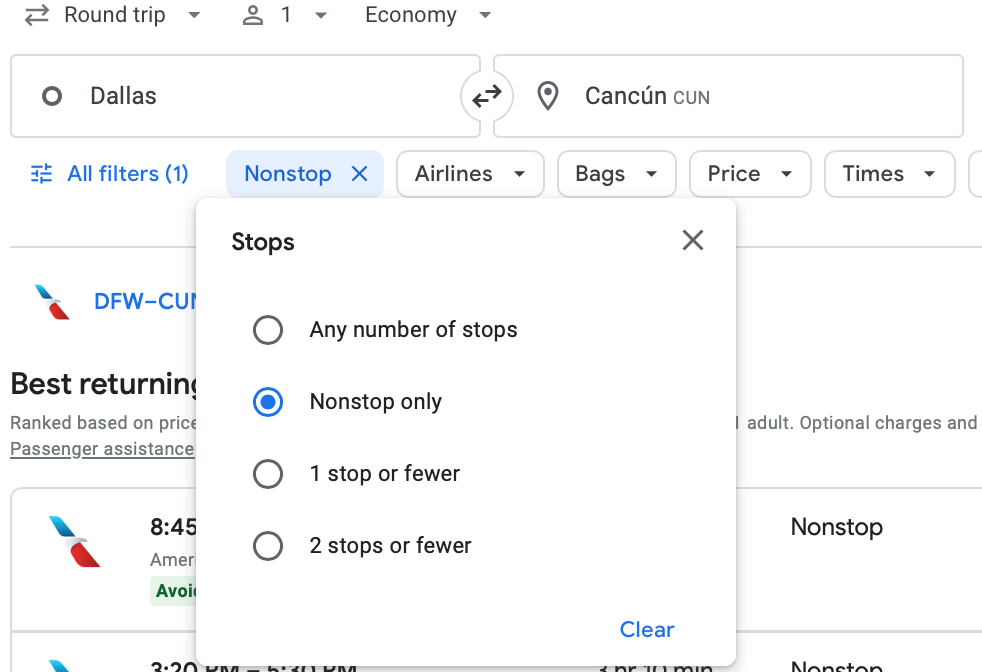Remove the Nonstop filter with X
This screenshot has height=672, width=982.
click(360, 174)
